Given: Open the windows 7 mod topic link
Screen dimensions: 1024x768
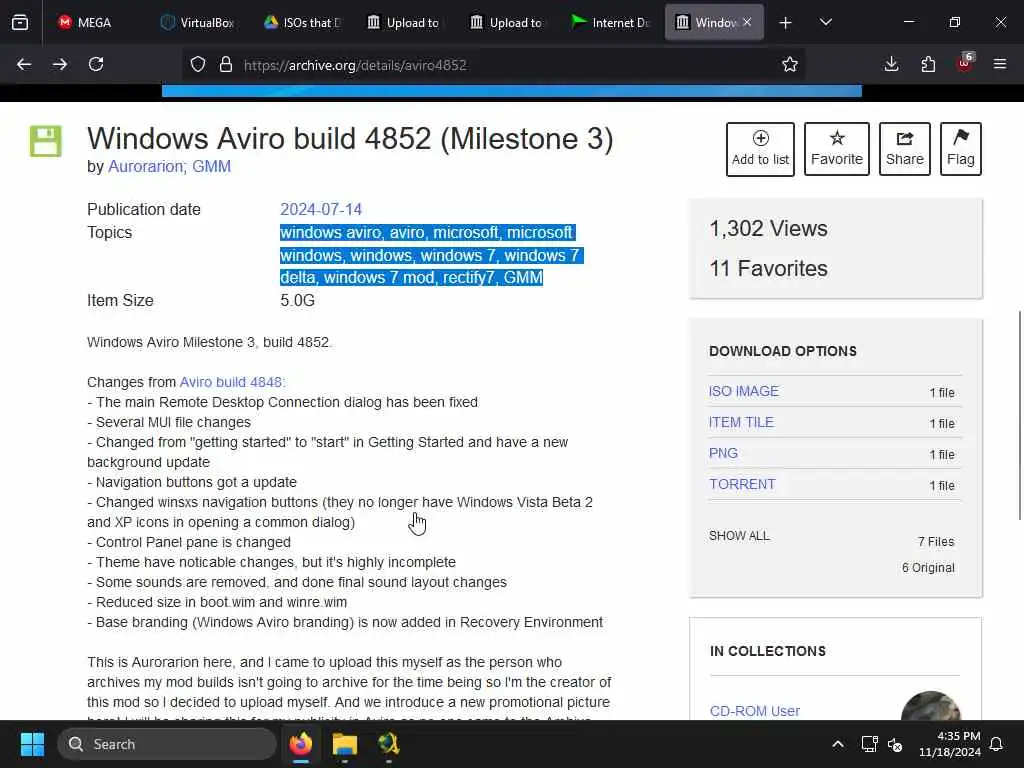Looking at the screenshot, I should click(x=379, y=278).
